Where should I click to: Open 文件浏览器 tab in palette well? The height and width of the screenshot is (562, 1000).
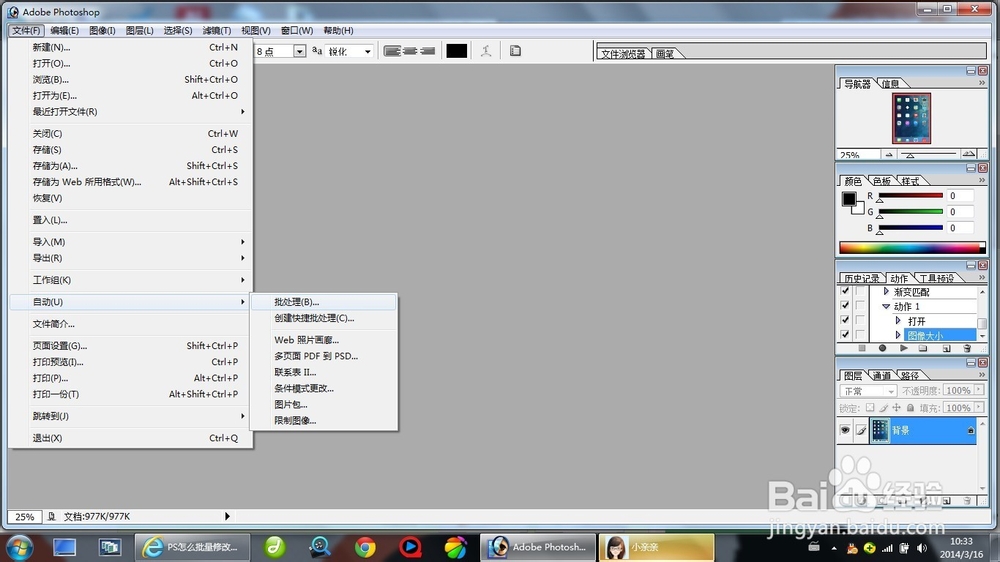(623, 54)
